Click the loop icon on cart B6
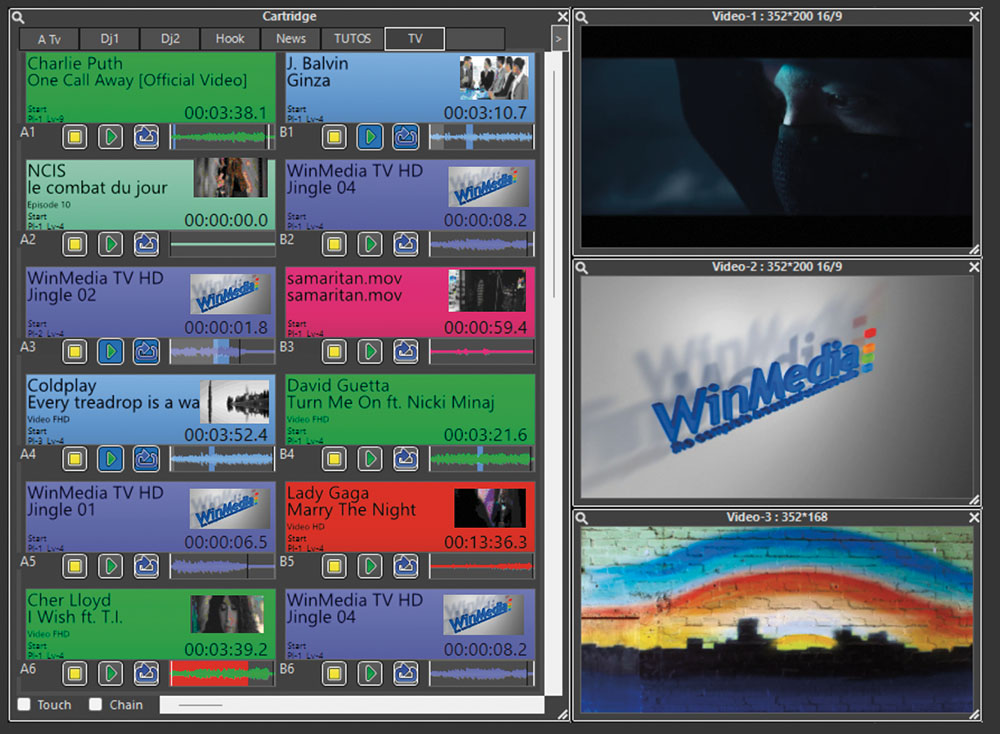 [x=405, y=673]
